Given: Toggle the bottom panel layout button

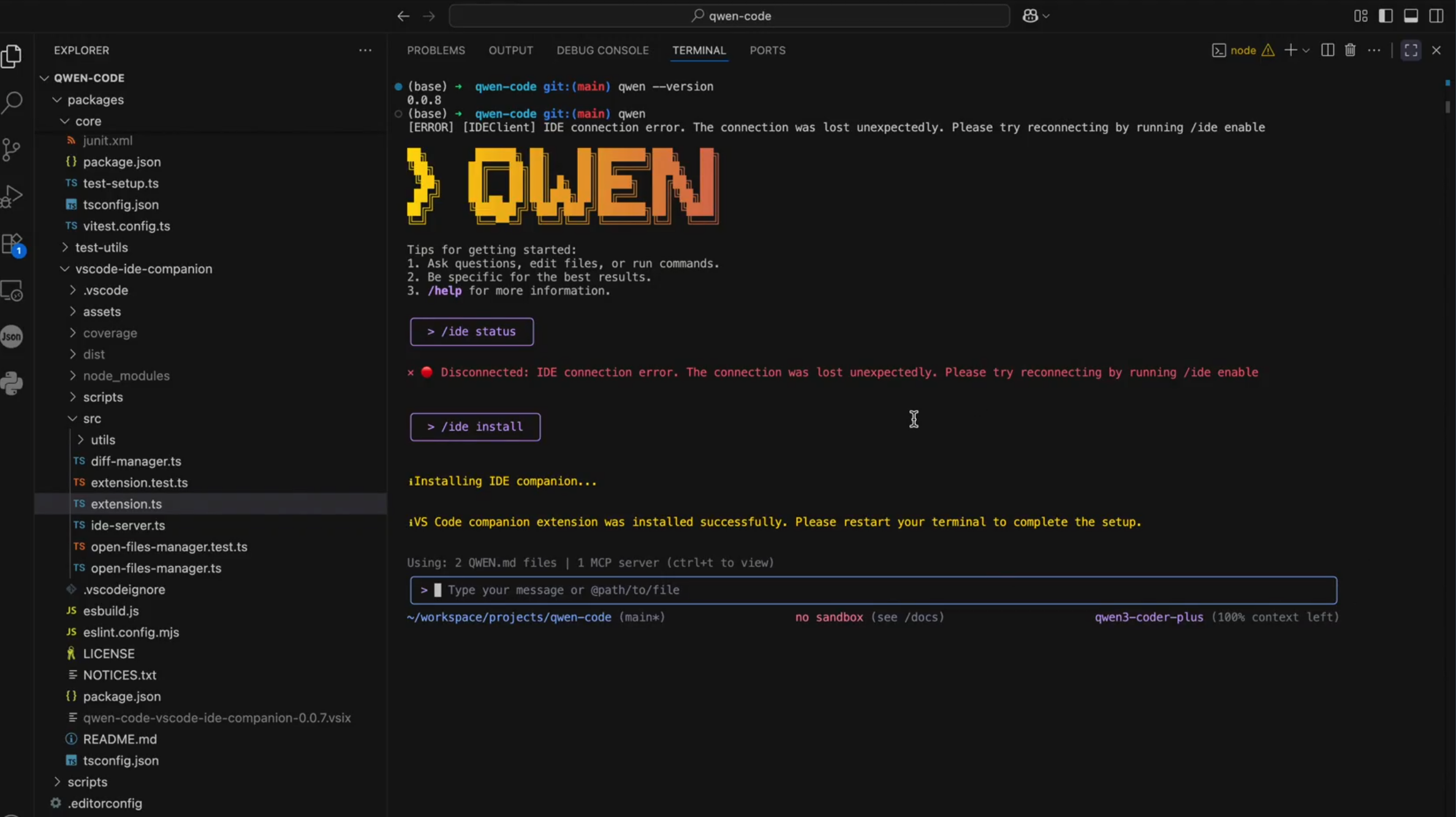Looking at the screenshot, I should (1411, 16).
